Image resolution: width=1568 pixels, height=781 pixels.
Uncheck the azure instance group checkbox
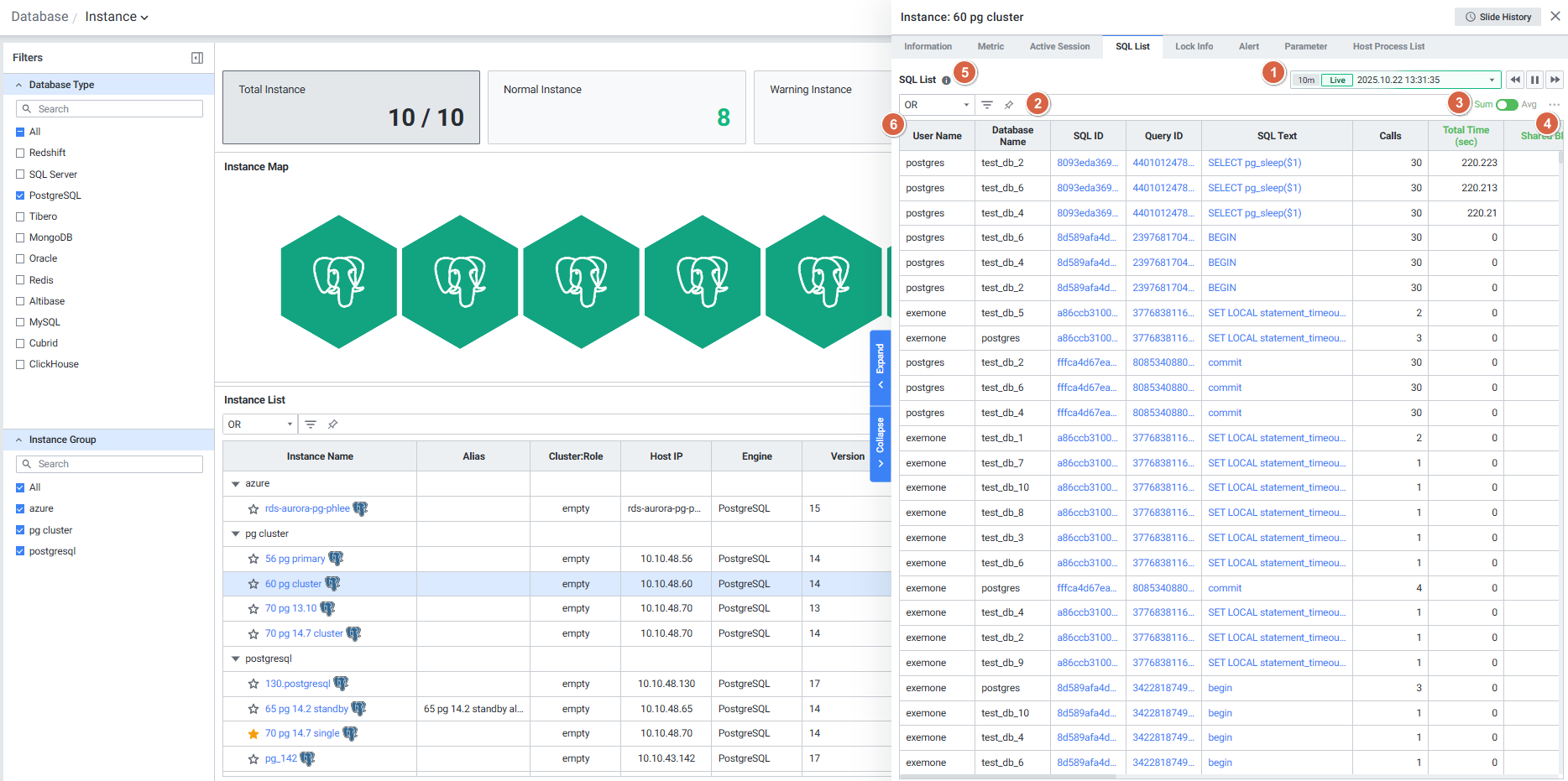coord(20,508)
